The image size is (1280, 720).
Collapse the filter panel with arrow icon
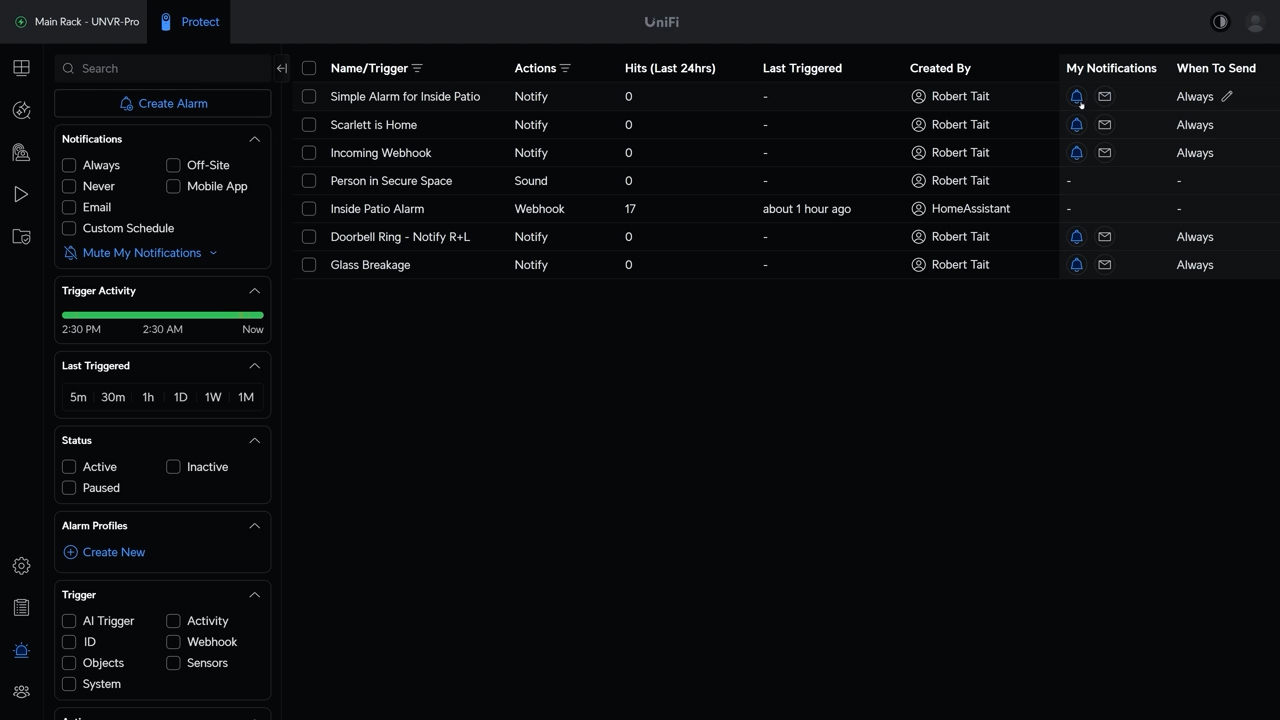click(x=281, y=69)
